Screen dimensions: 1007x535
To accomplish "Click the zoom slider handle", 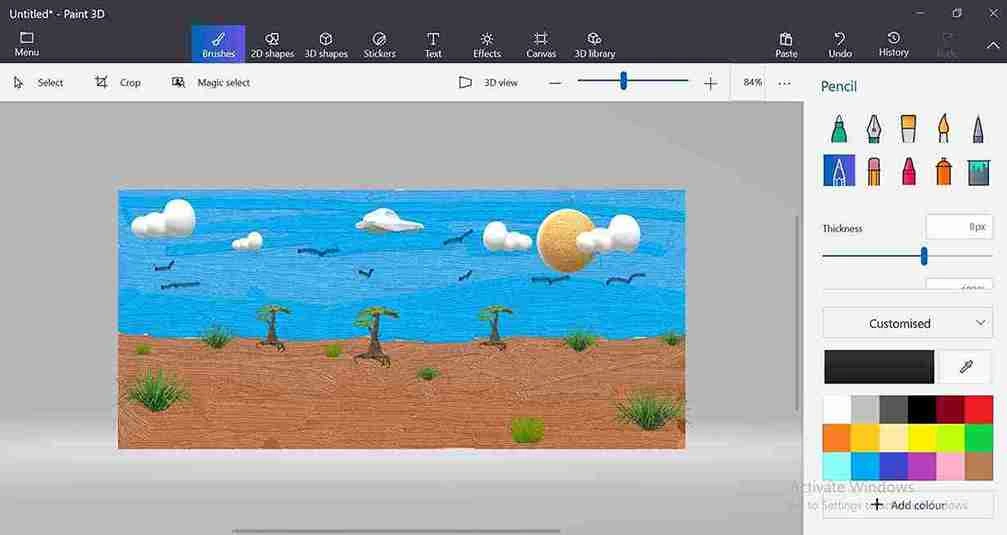I will pos(623,81).
